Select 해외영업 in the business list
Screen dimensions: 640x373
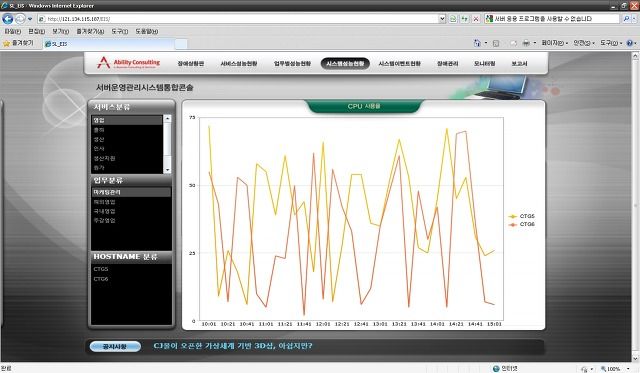(x=131, y=202)
